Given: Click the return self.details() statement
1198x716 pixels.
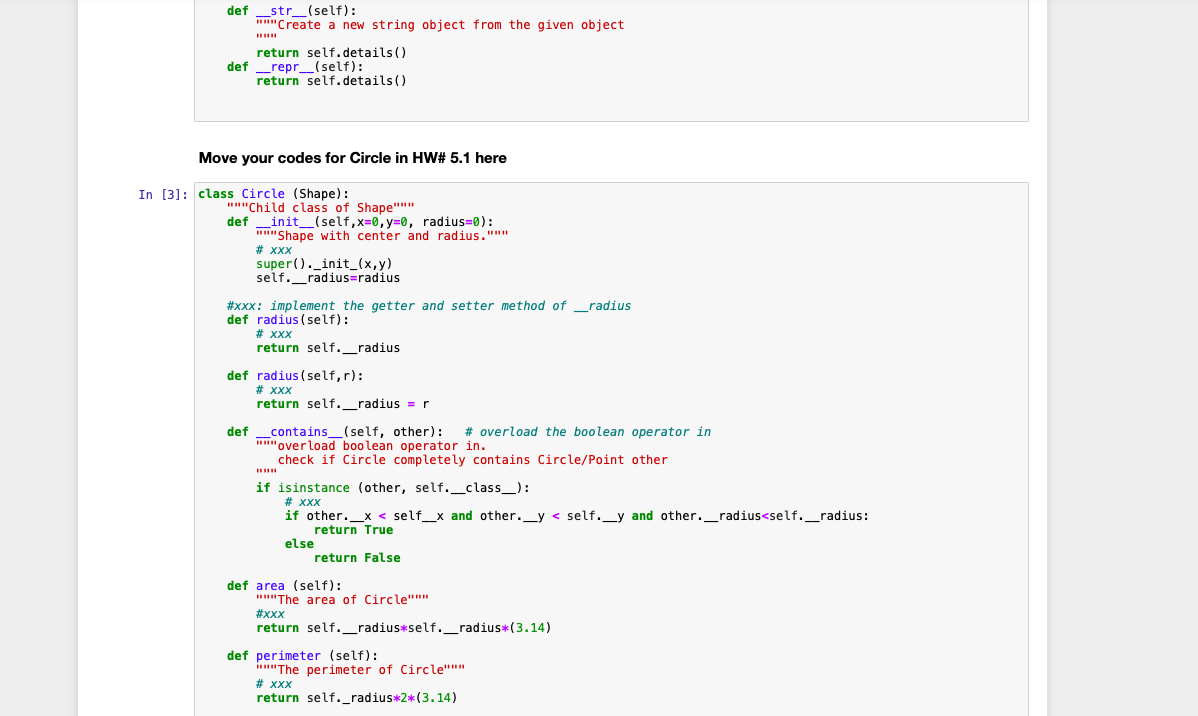Looking at the screenshot, I should click(x=330, y=52).
